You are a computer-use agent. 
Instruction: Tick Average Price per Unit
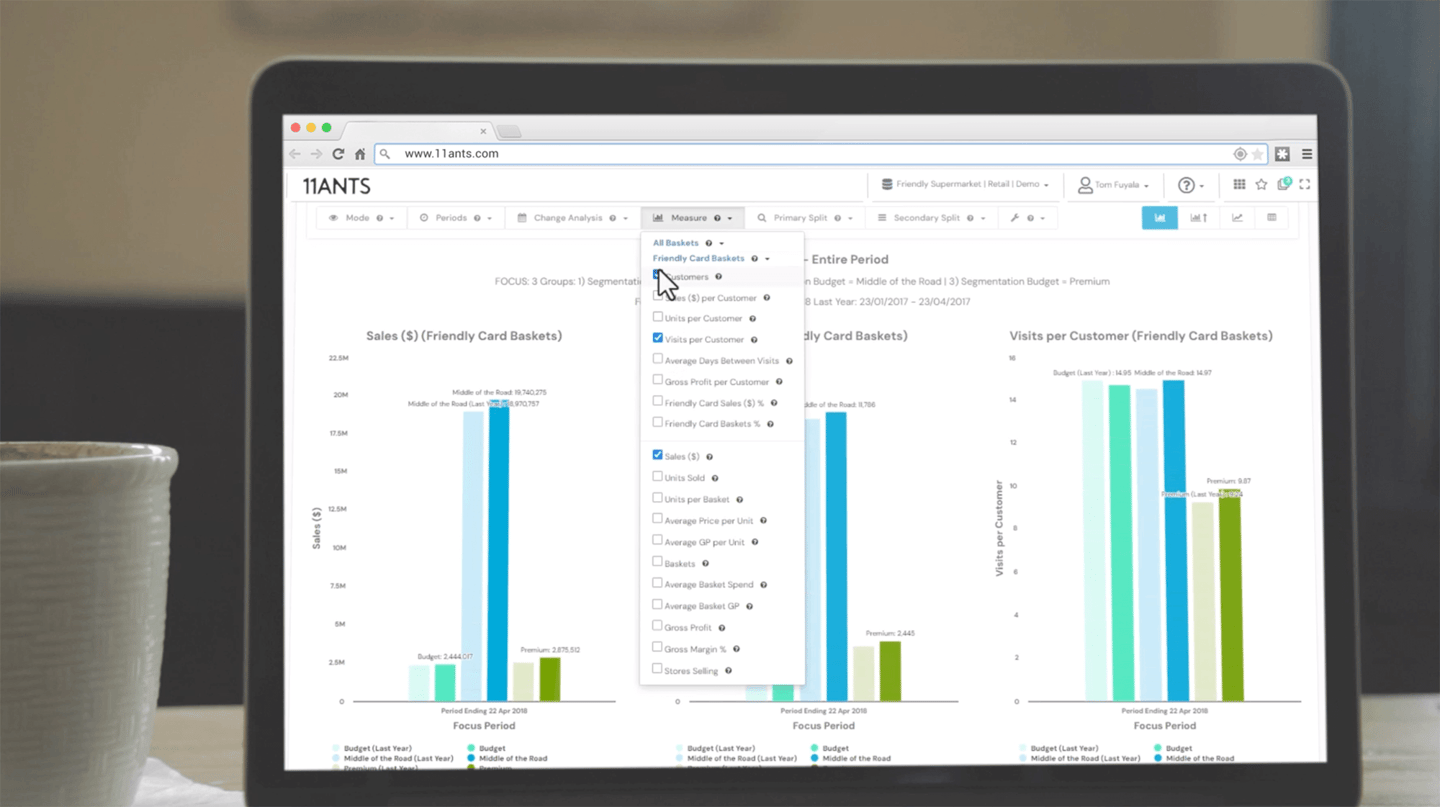[x=657, y=519]
